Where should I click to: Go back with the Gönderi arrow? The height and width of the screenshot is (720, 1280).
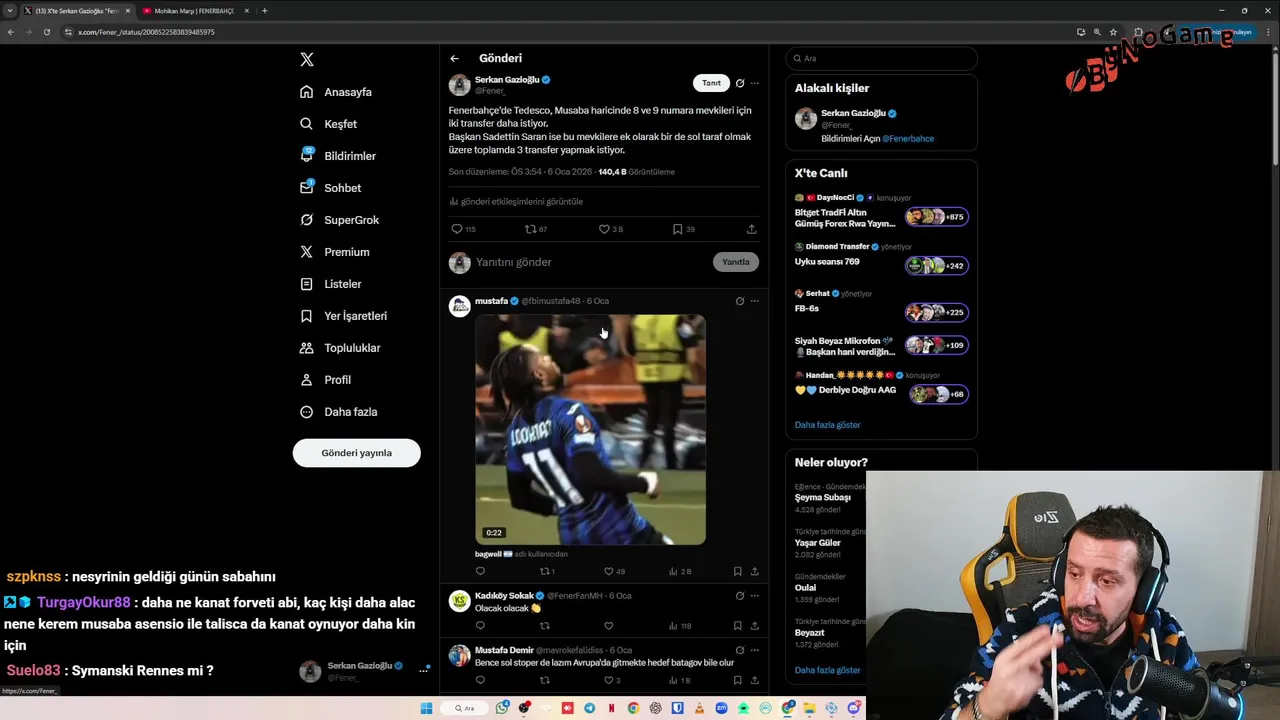(x=454, y=58)
